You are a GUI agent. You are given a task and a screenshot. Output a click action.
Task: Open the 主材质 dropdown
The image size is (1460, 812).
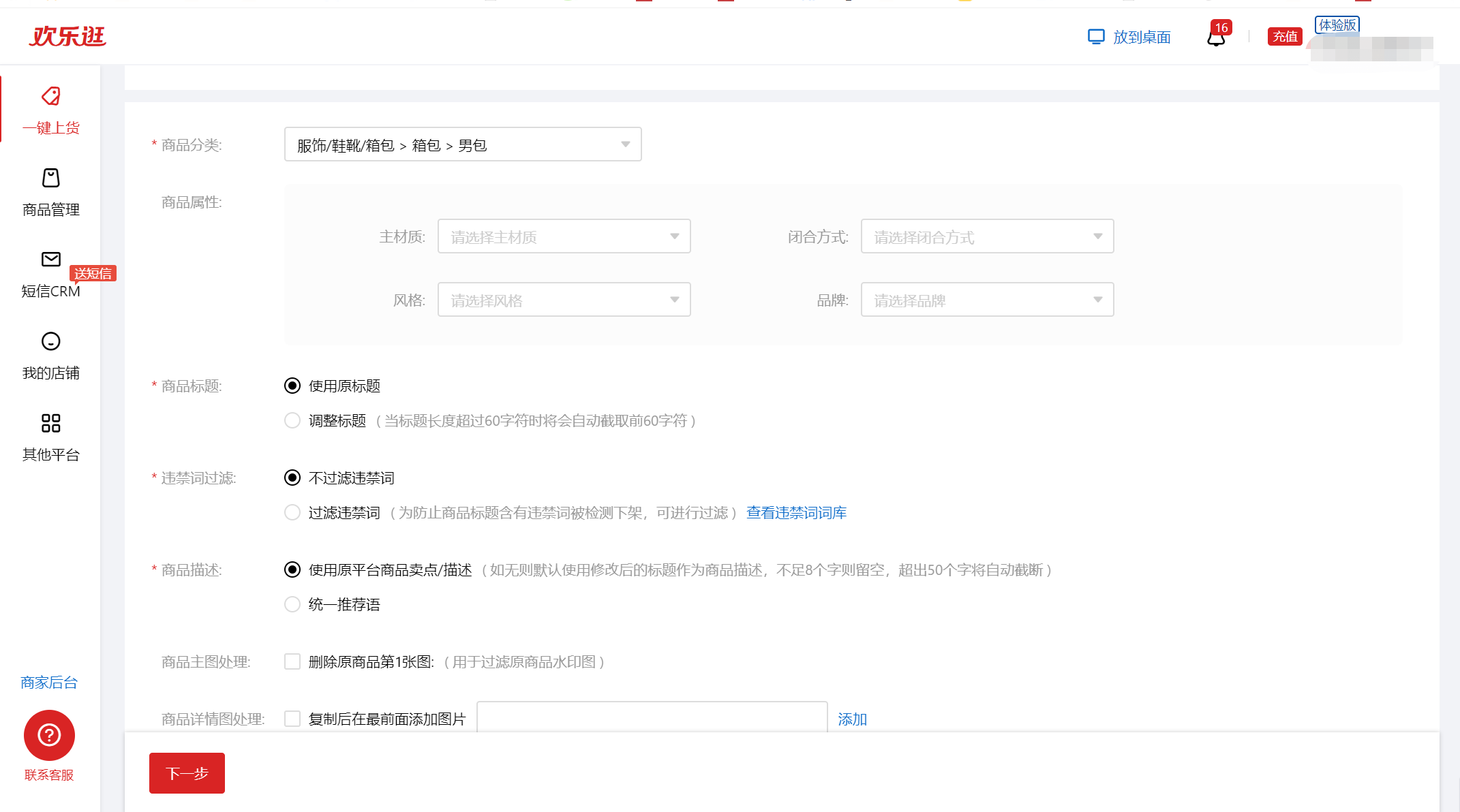click(x=564, y=236)
